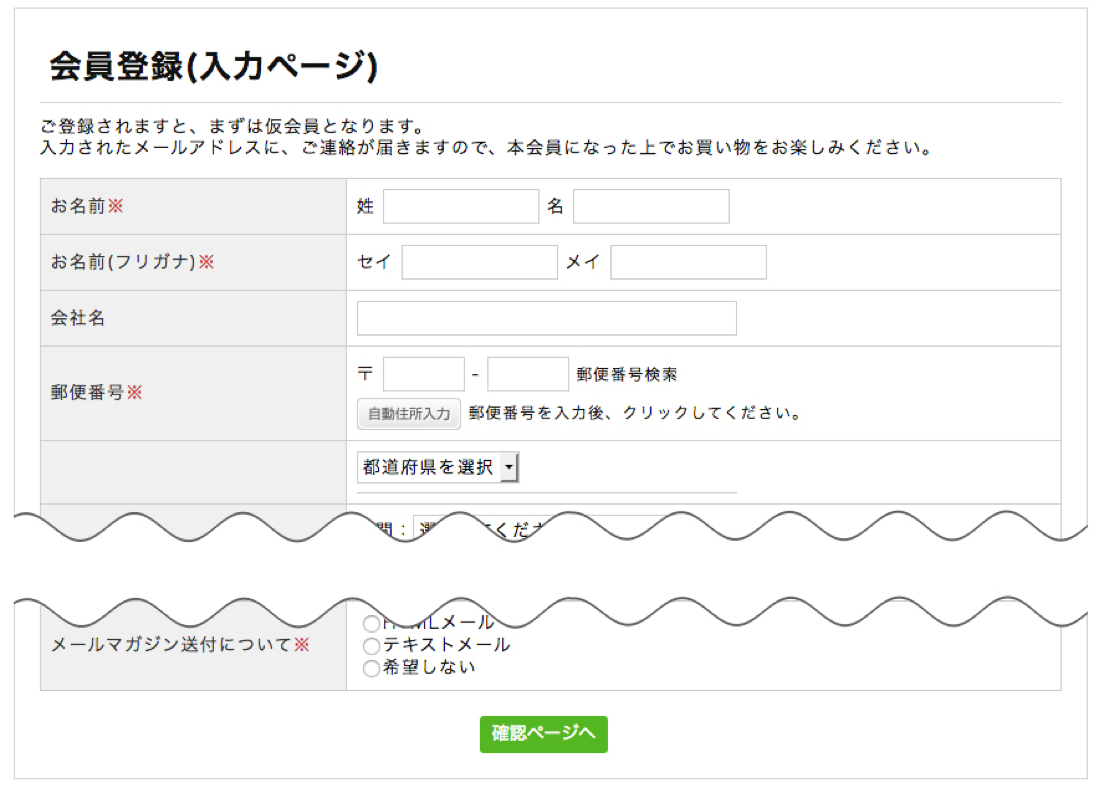Click the 会社名 company name field
The image size is (1094, 793).
tap(546, 317)
